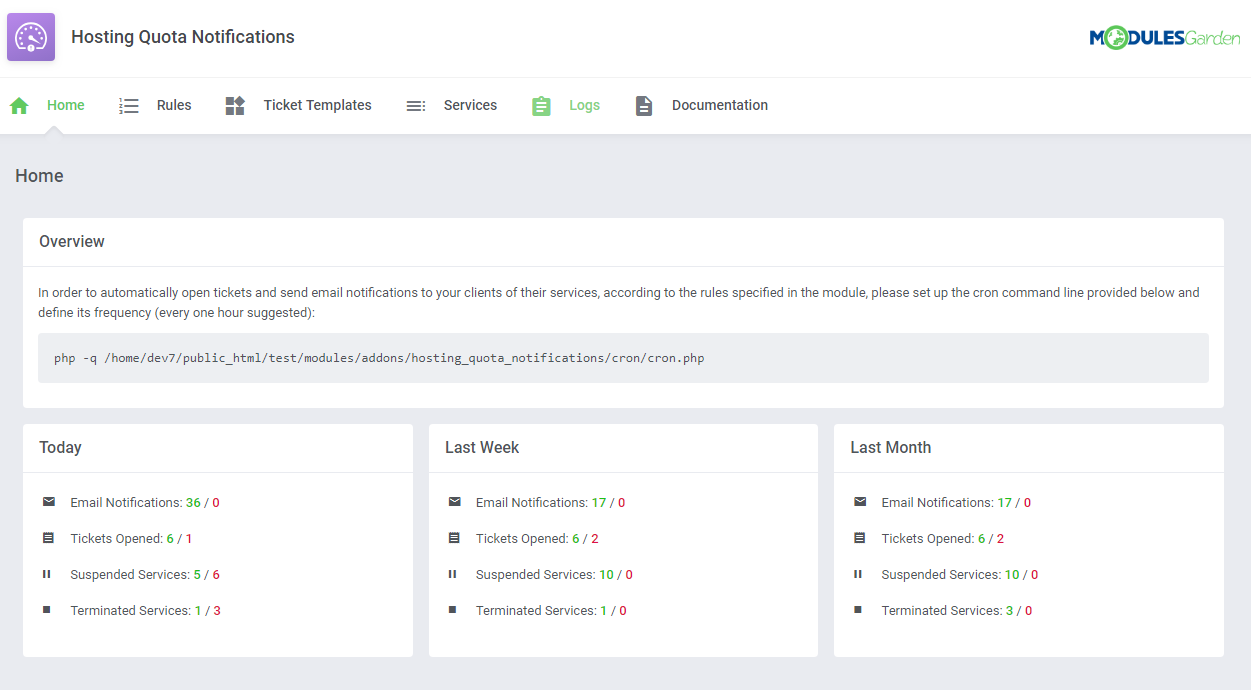Click the Last Week card heading
The width and height of the screenshot is (1251, 690).
482,448
